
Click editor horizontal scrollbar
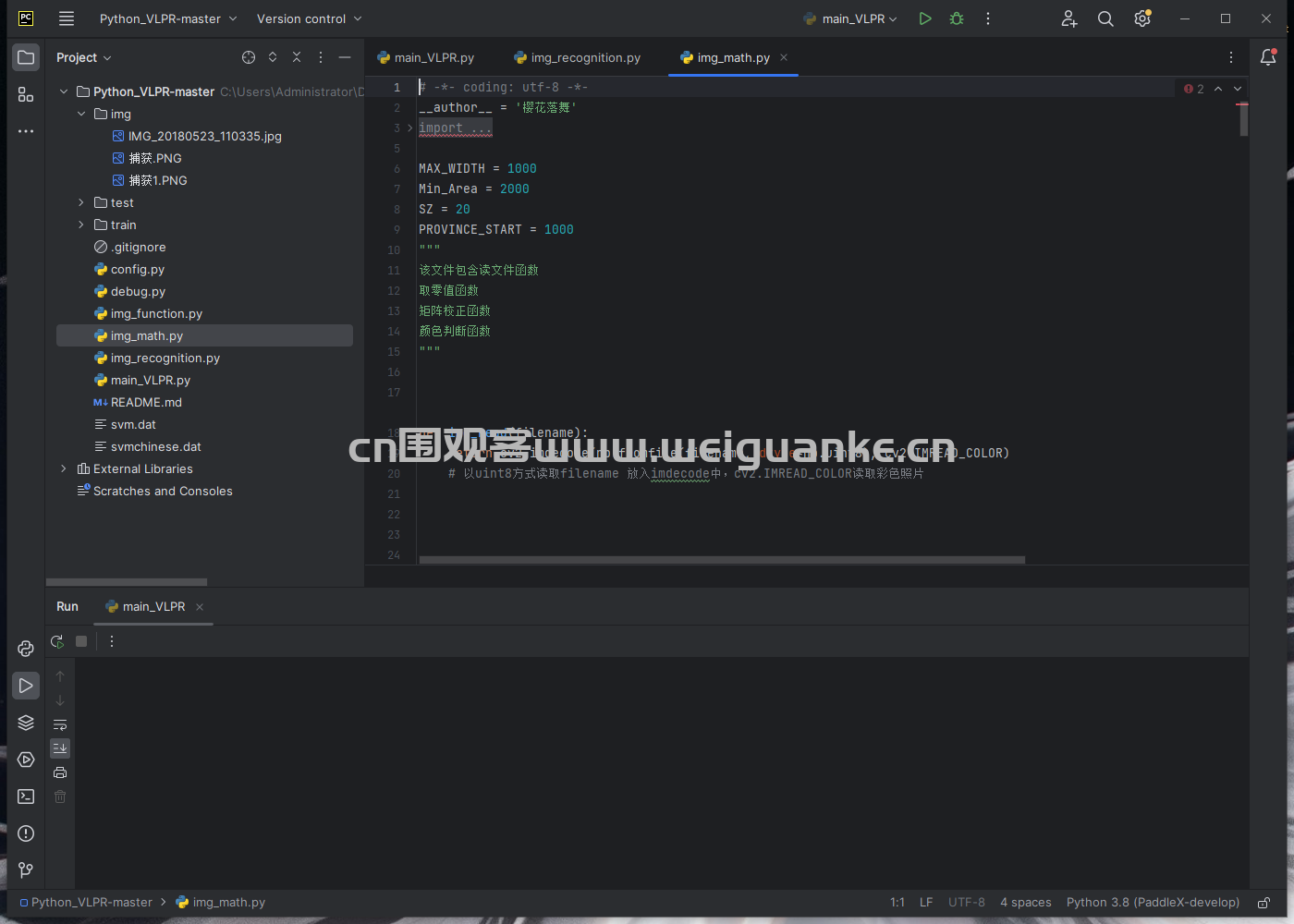click(x=722, y=560)
